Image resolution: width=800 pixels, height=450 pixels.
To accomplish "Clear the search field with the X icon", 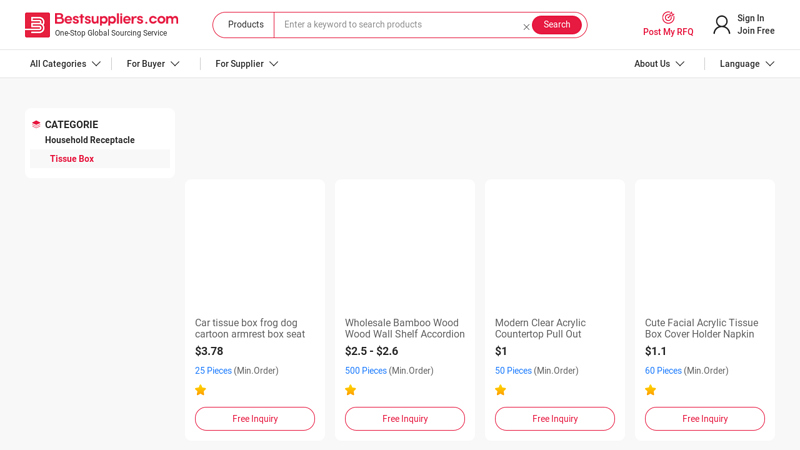I will (x=526, y=27).
